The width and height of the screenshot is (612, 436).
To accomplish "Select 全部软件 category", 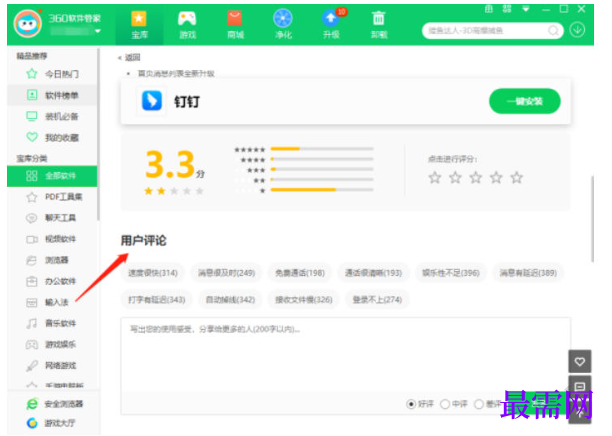I will coord(52,176).
